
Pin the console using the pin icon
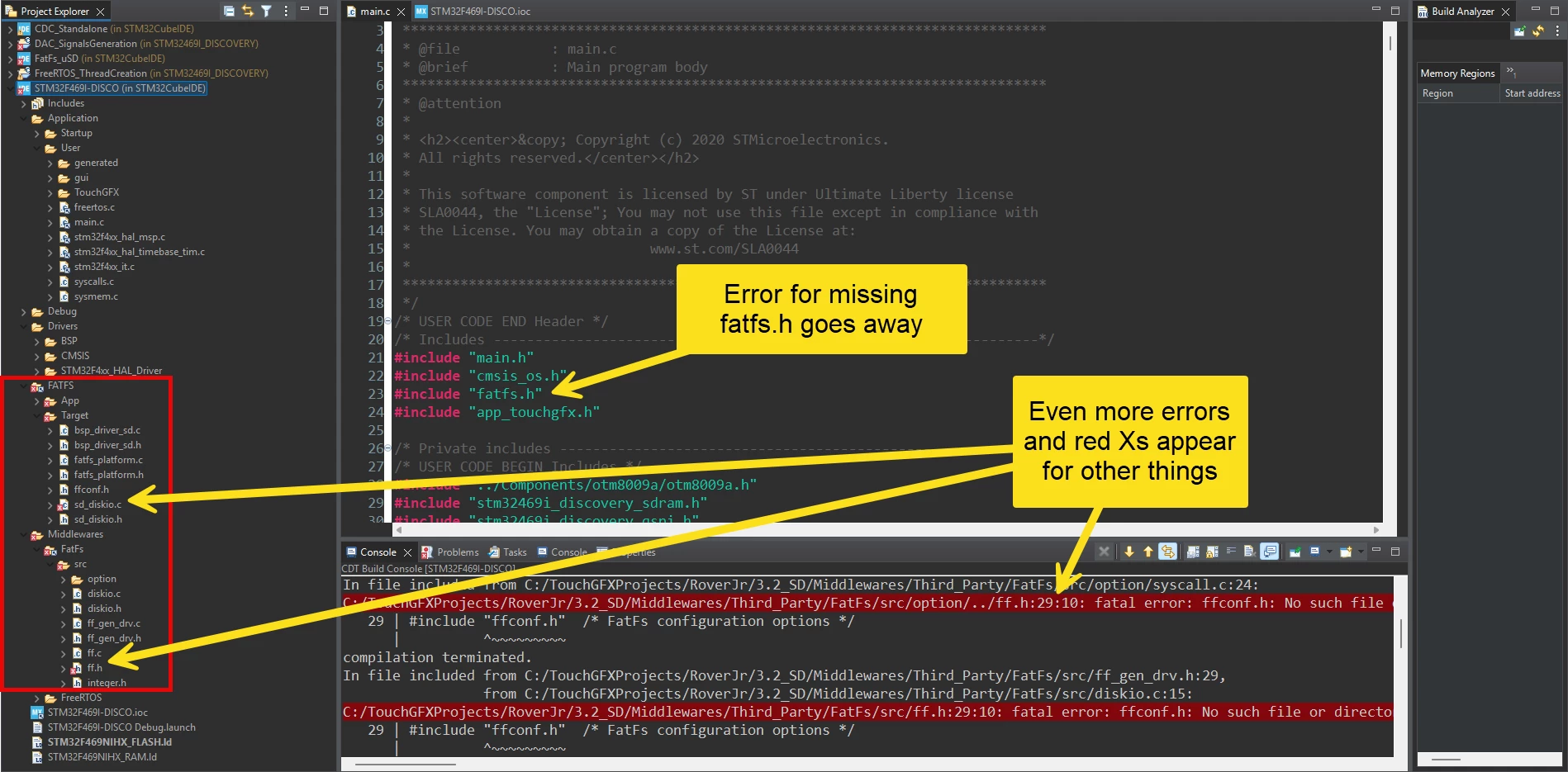(x=1295, y=552)
